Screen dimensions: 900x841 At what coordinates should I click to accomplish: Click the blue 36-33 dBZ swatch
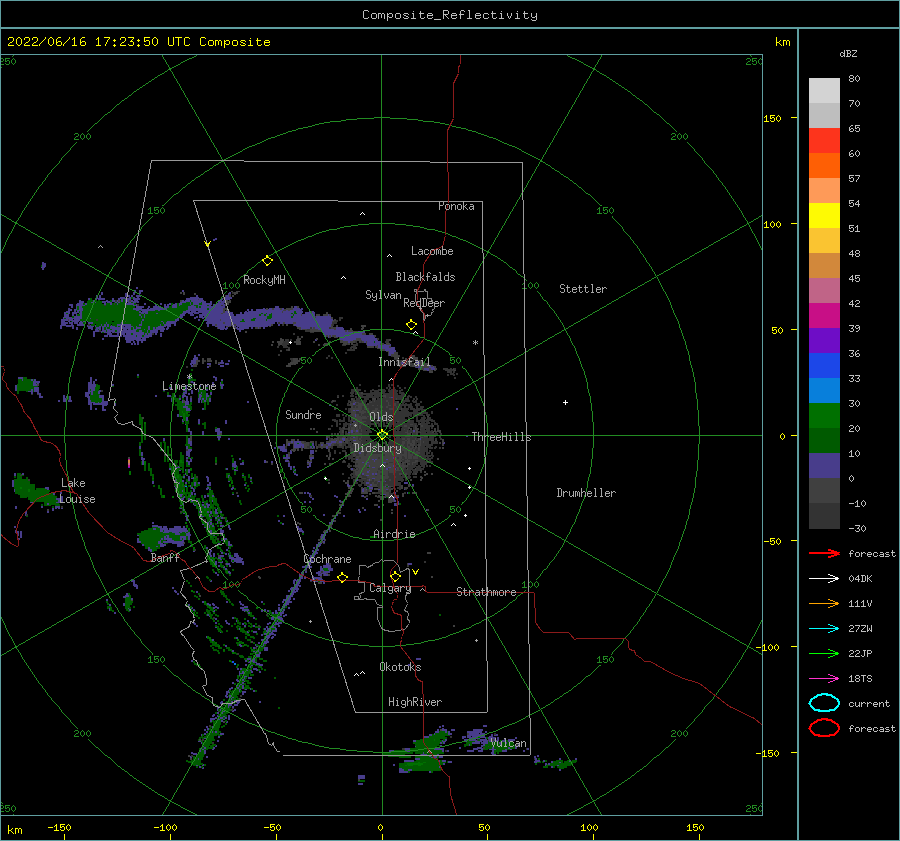click(x=824, y=366)
